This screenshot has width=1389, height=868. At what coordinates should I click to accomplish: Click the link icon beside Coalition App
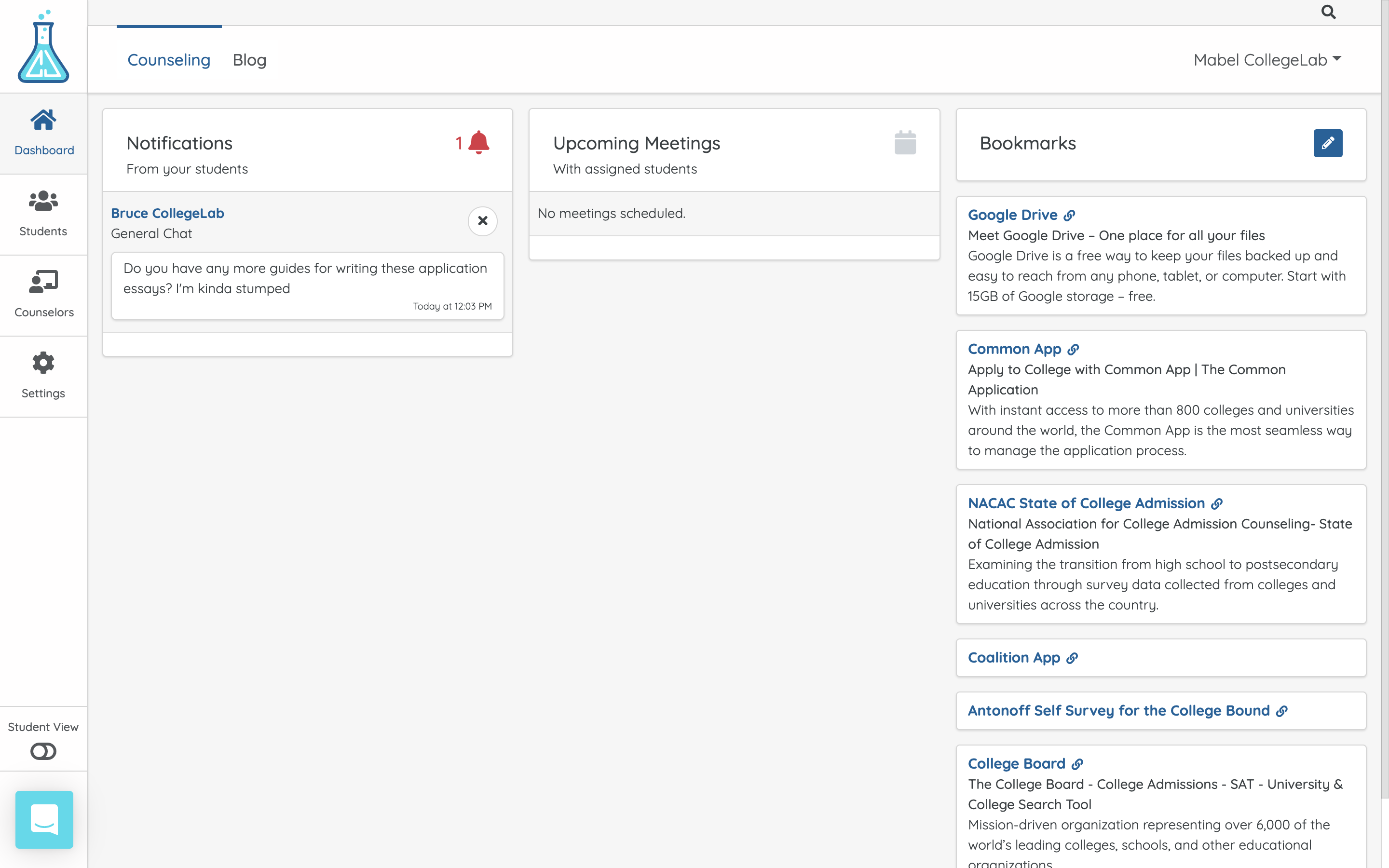tap(1072, 658)
